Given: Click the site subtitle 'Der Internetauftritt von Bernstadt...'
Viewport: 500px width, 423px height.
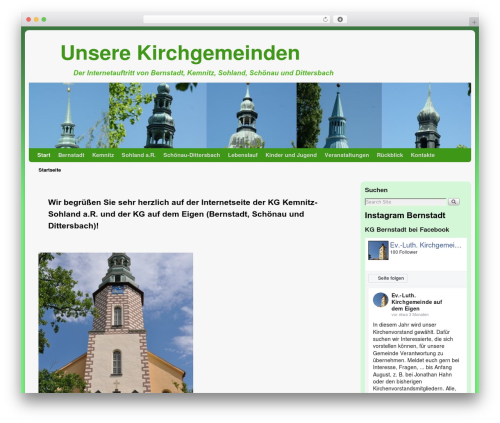Looking at the screenshot, I should tap(203, 73).
